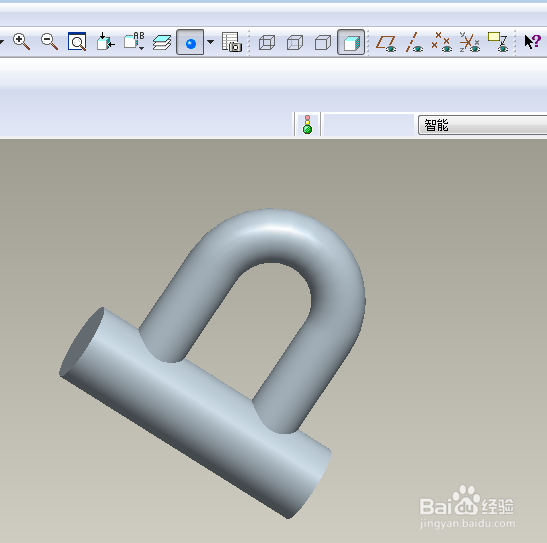Expand the appearance gallery dropdown arrow
Screen dimensions: 547x543
[x=210, y=42]
